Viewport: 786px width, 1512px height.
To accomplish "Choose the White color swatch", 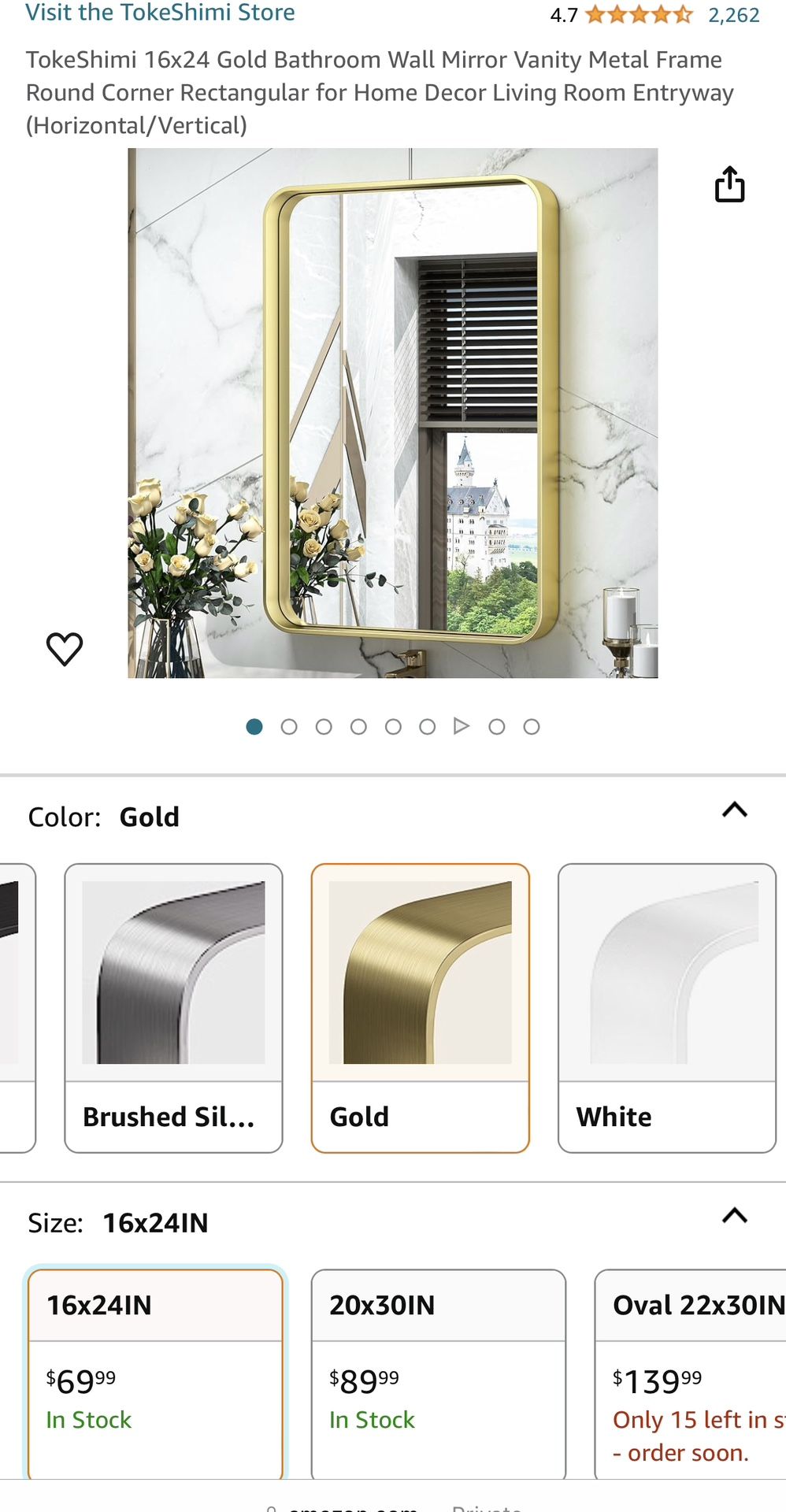I will 667,1008.
